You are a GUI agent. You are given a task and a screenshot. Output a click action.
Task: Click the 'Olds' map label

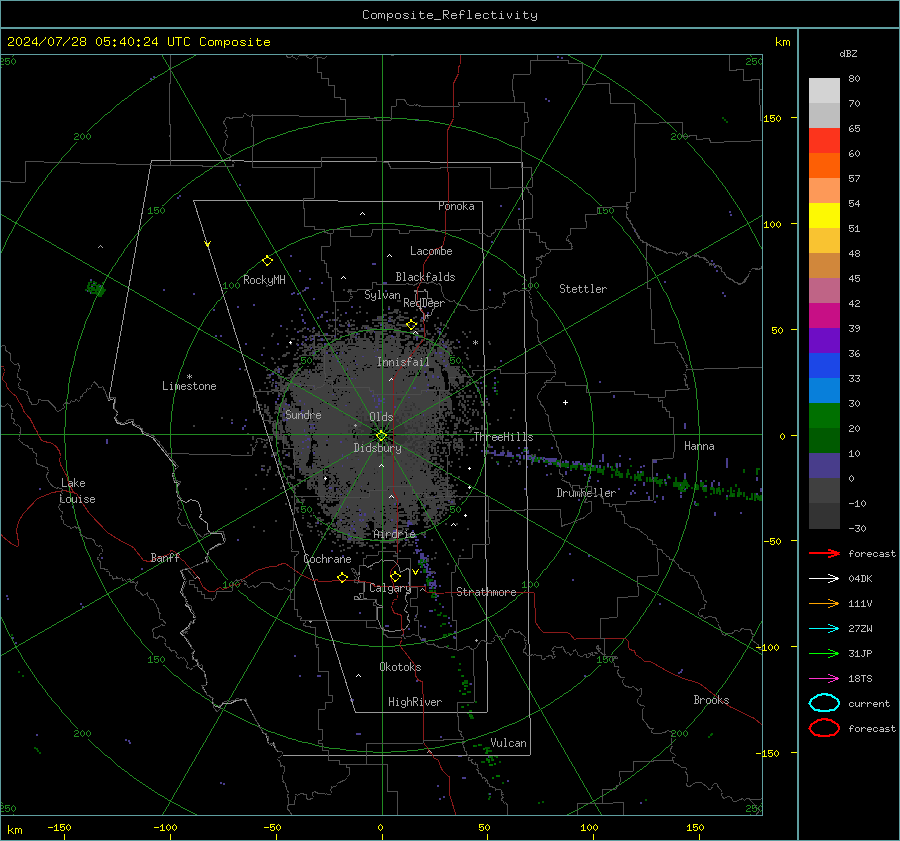pyautogui.click(x=381, y=417)
